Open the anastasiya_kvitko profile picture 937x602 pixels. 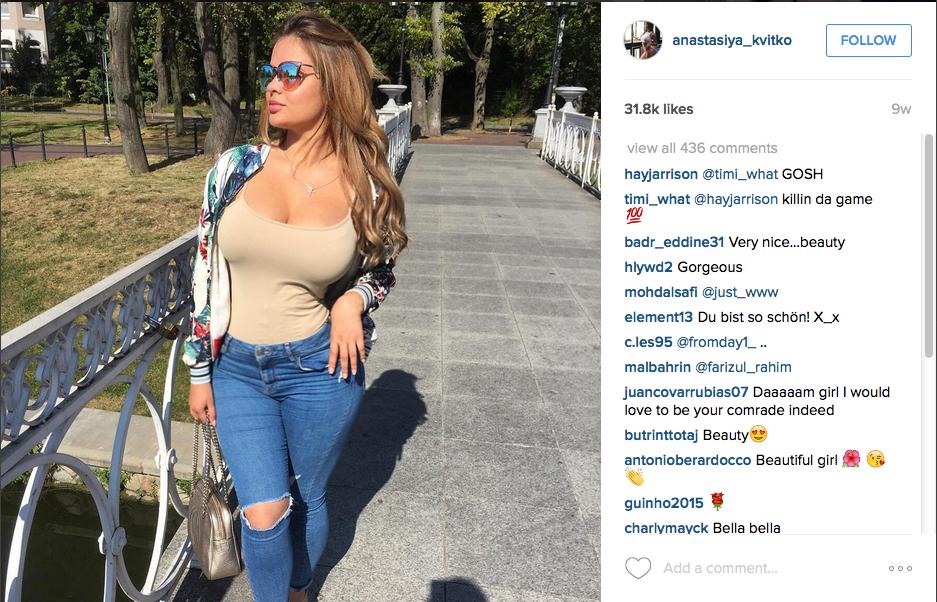click(x=643, y=40)
